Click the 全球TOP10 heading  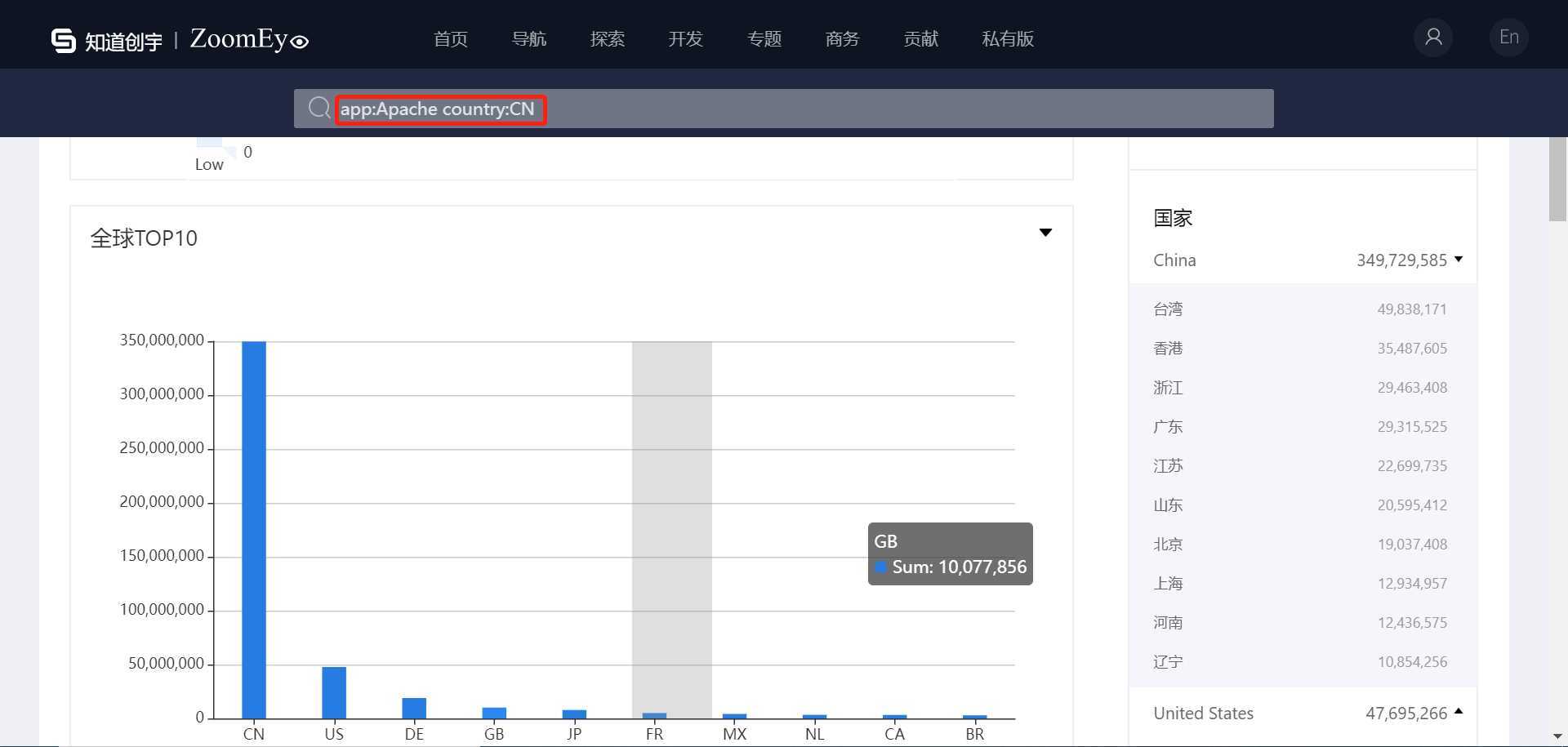click(x=144, y=238)
